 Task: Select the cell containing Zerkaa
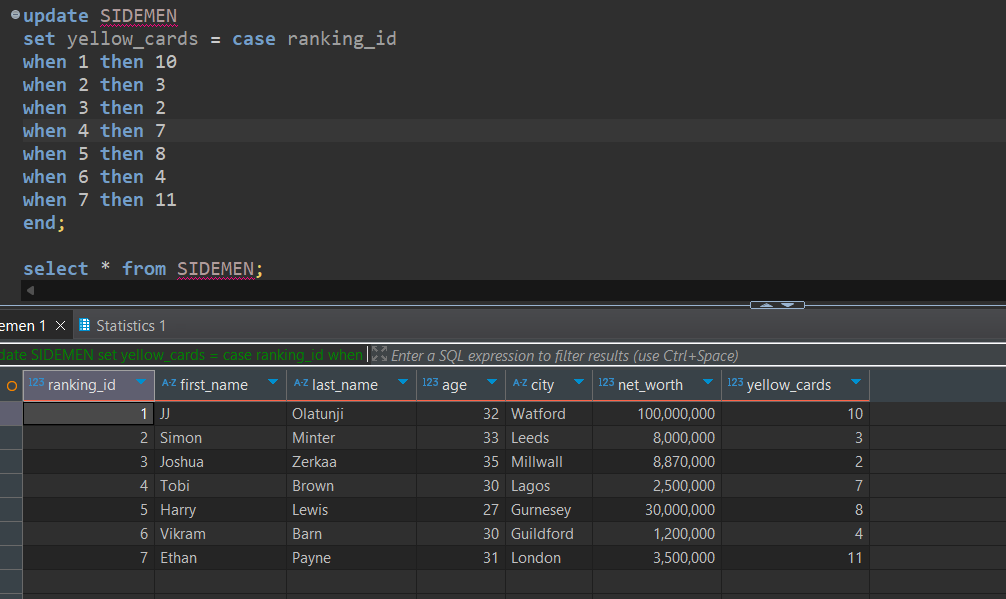pyautogui.click(x=352, y=462)
